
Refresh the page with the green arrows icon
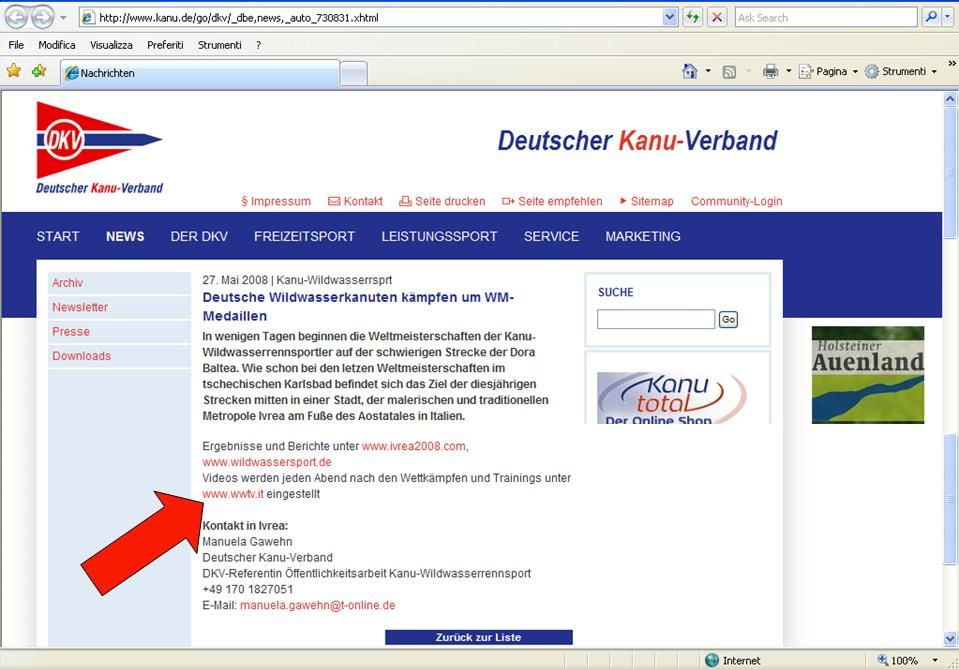click(x=692, y=18)
